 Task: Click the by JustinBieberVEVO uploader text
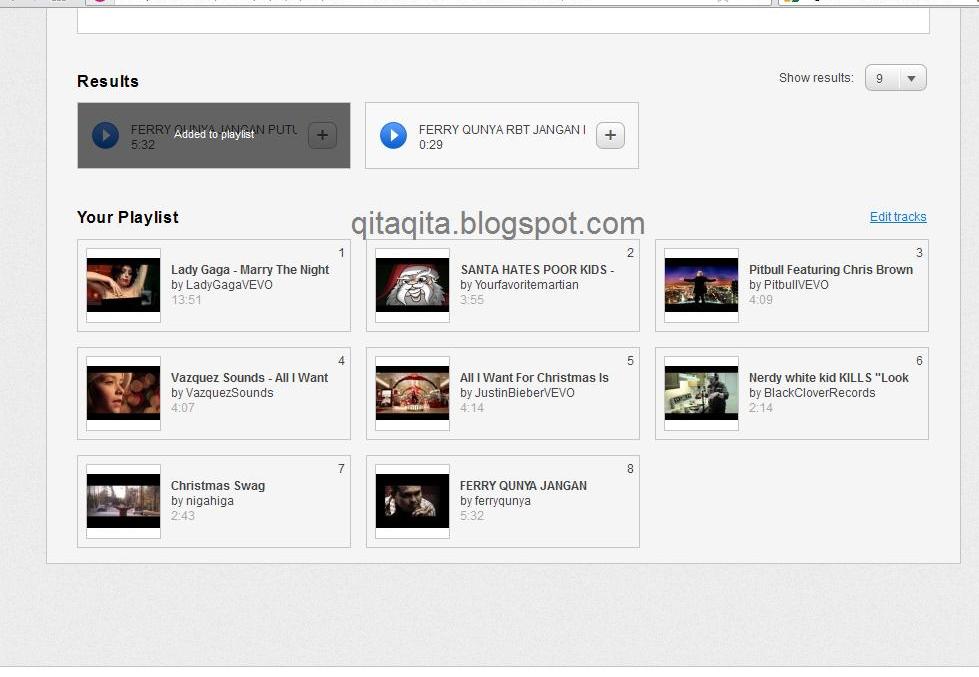click(517, 393)
